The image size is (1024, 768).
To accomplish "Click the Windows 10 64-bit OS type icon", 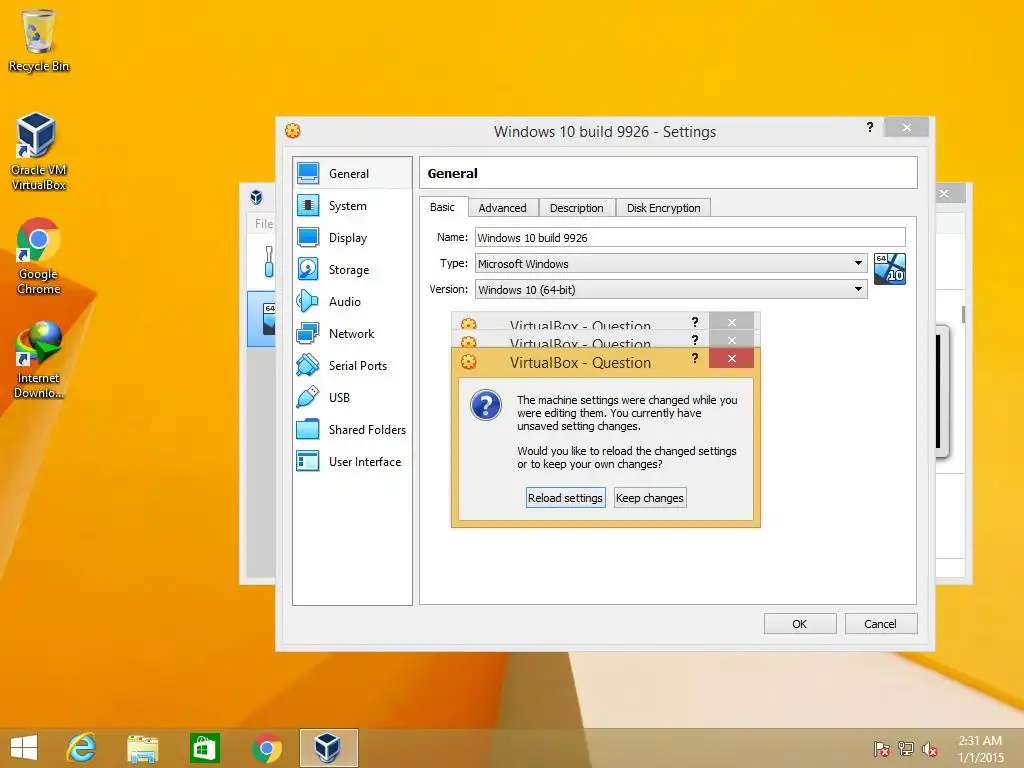I will [x=889, y=269].
